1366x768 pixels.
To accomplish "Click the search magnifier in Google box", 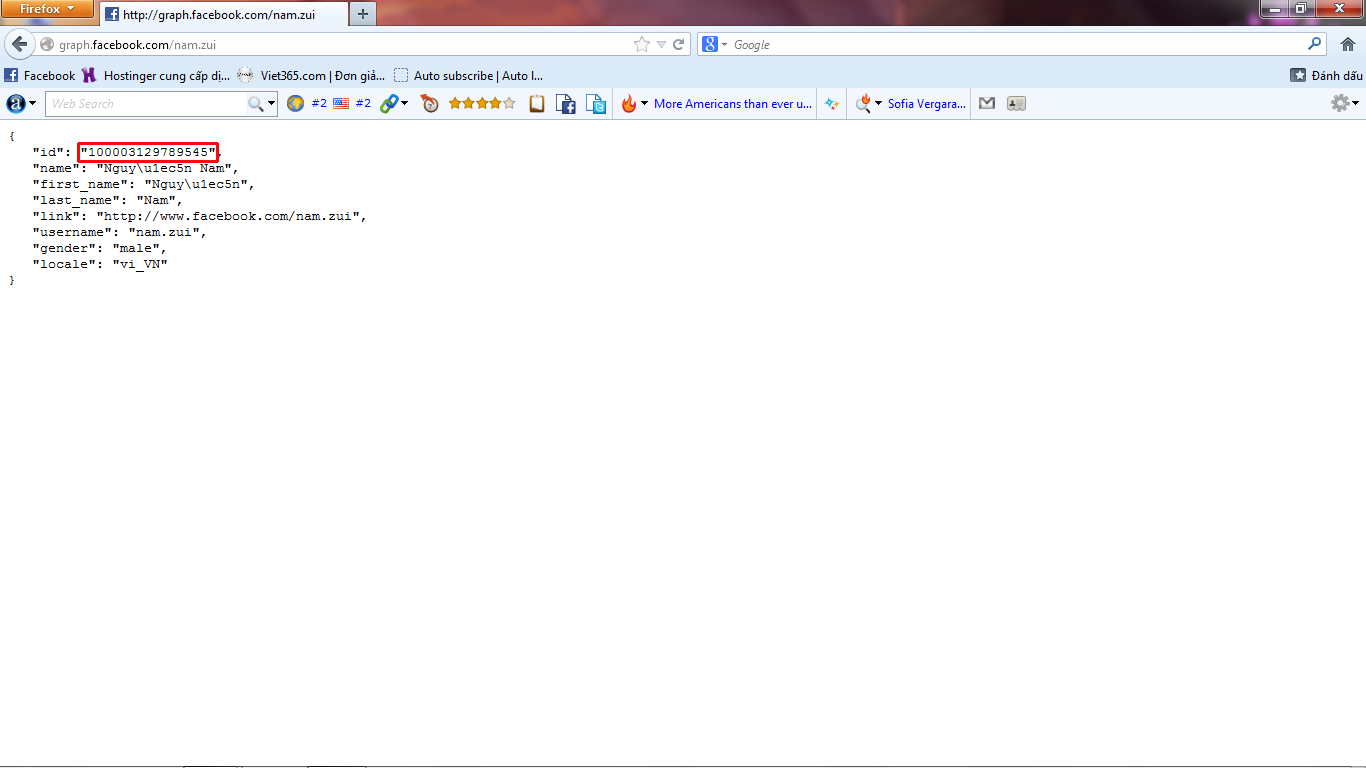I will (x=1315, y=44).
